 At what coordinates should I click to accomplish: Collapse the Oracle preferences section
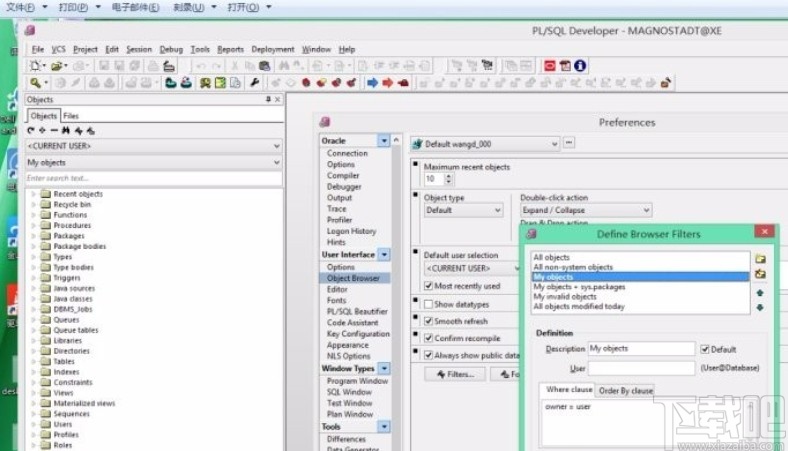click(384, 141)
